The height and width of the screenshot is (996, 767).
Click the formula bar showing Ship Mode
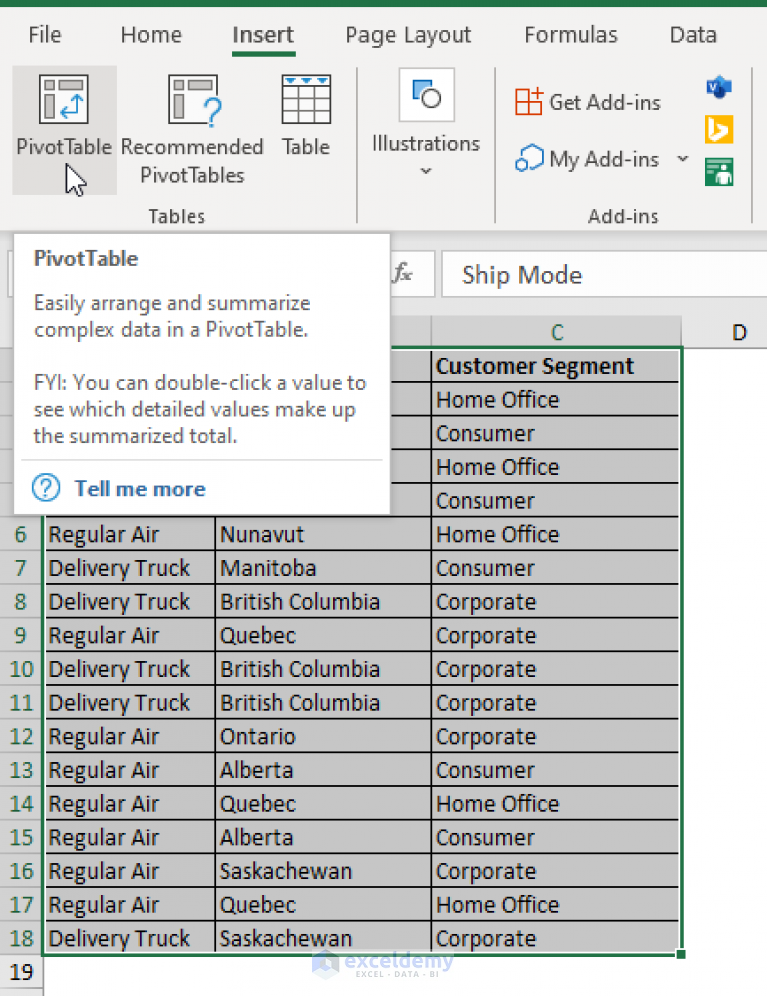pyautogui.click(x=604, y=274)
